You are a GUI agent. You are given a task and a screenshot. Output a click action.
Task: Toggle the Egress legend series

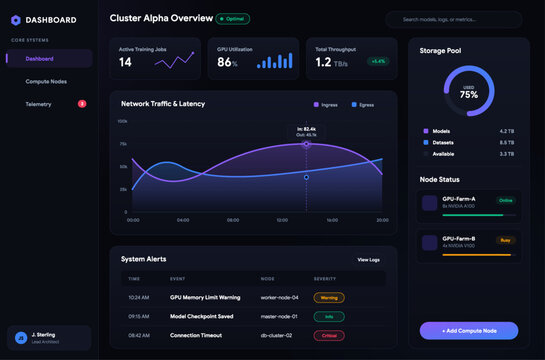(x=363, y=105)
